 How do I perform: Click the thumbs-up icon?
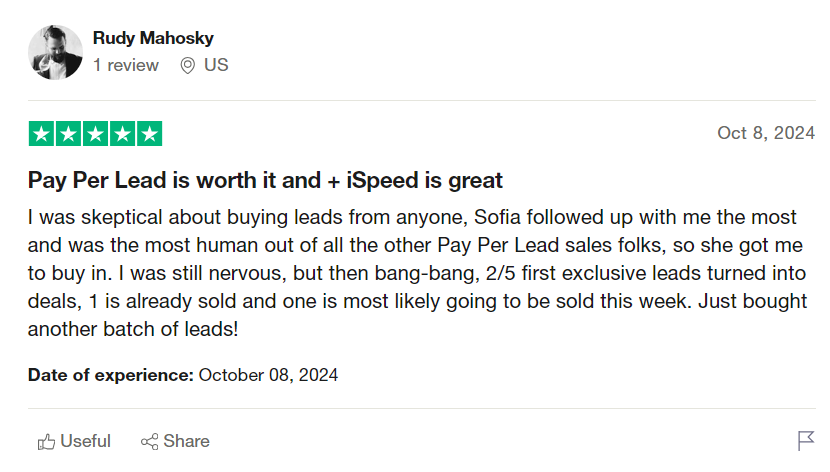pyautogui.click(x=46, y=441)
